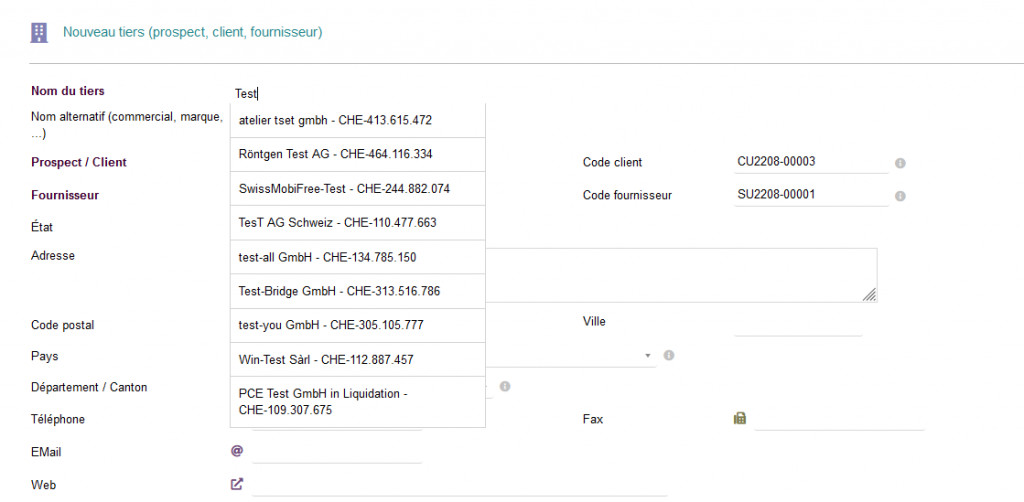Click the info icon next to Code client
This screenshot has width=1024, height=502.
pyautogui.click(x=900, y=163)
